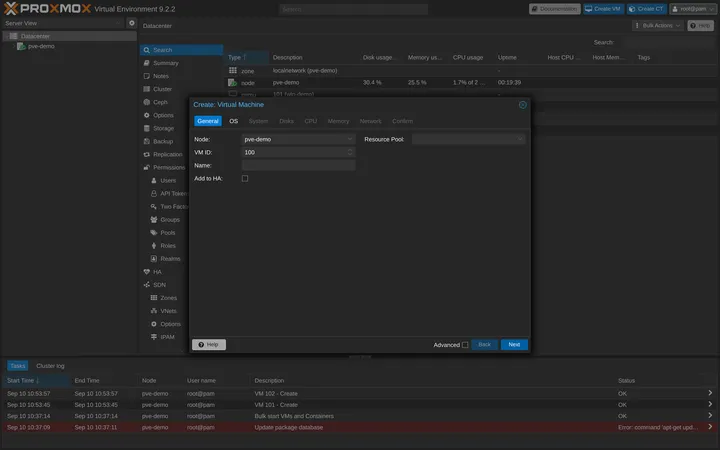Click into the VM Name field
The image size is (720, 450).
coord(298,165)
